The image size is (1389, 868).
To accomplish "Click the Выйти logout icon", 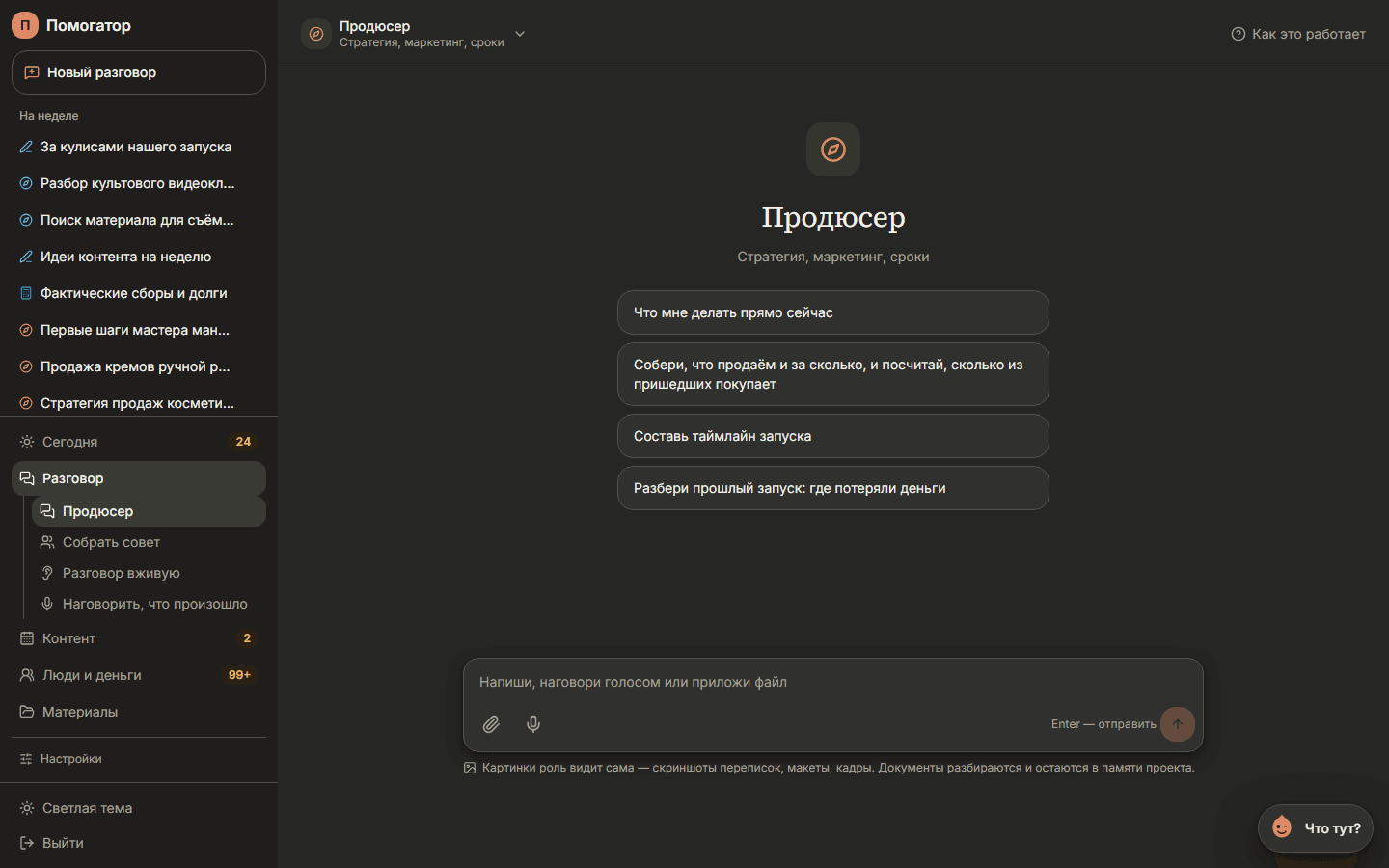I will pyautogui.click(x=27, y=843).
